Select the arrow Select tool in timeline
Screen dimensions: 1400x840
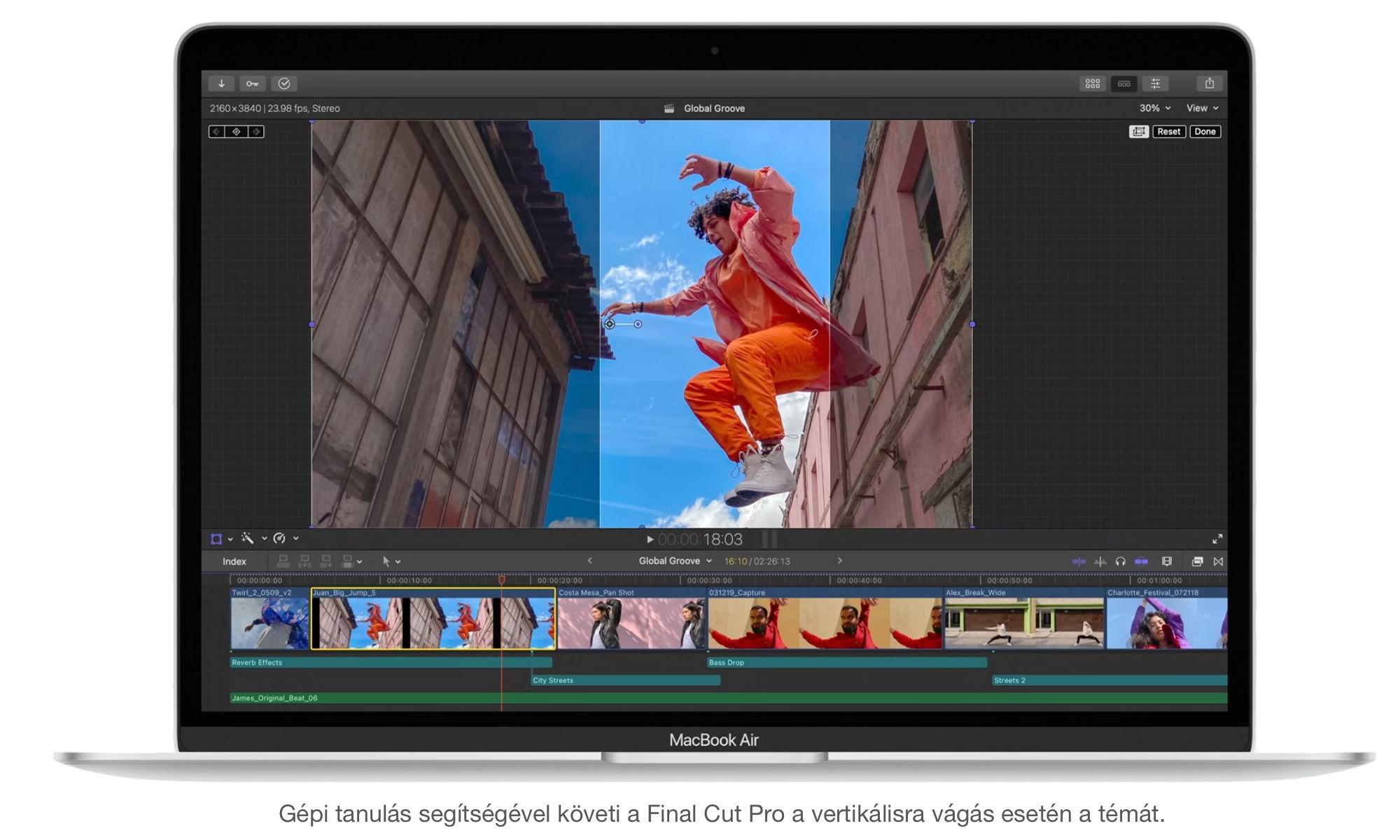pyautogui.click(x=386, y=561)
